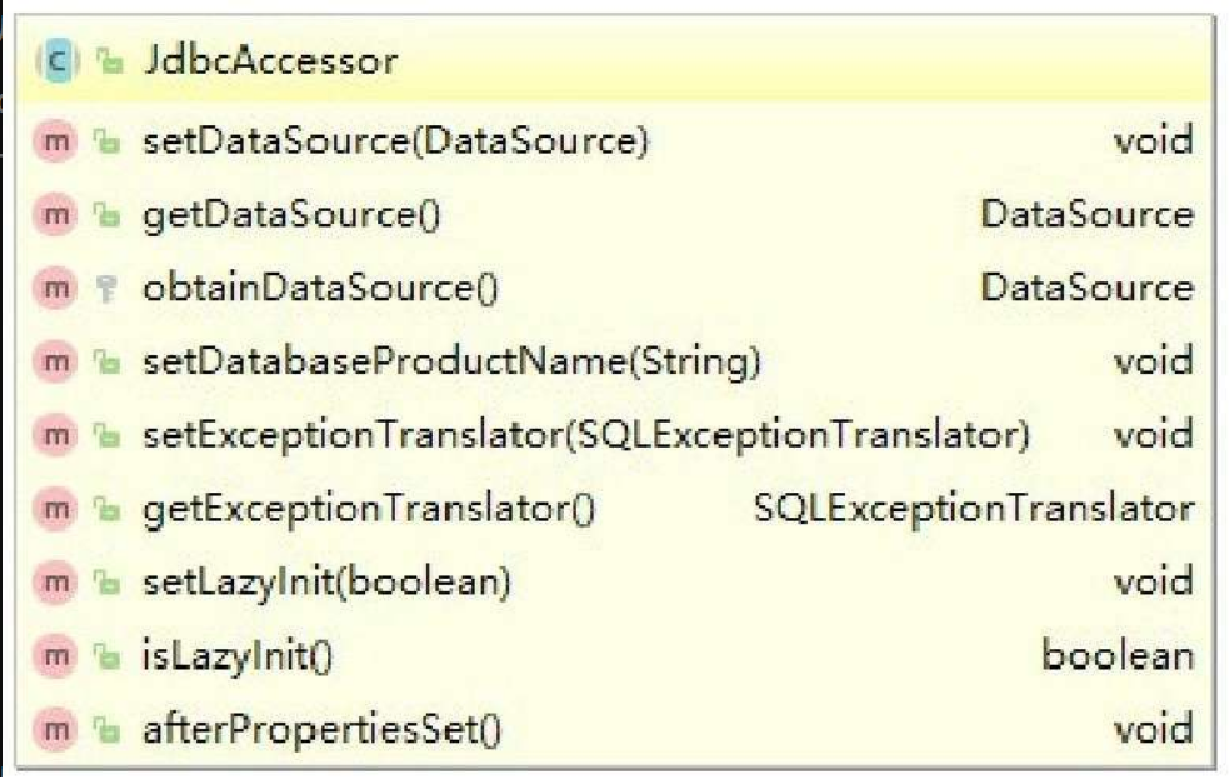The height and width of the screenshot is (777, 1231).
Task: Click the method icon beside isLazyInit()
Action: [x=56, y=656]
